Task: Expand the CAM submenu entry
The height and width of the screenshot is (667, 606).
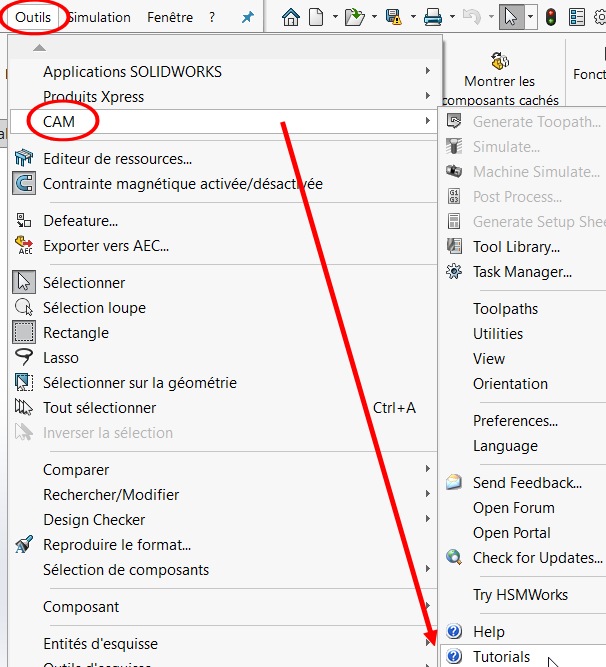Action: point(223,122)
